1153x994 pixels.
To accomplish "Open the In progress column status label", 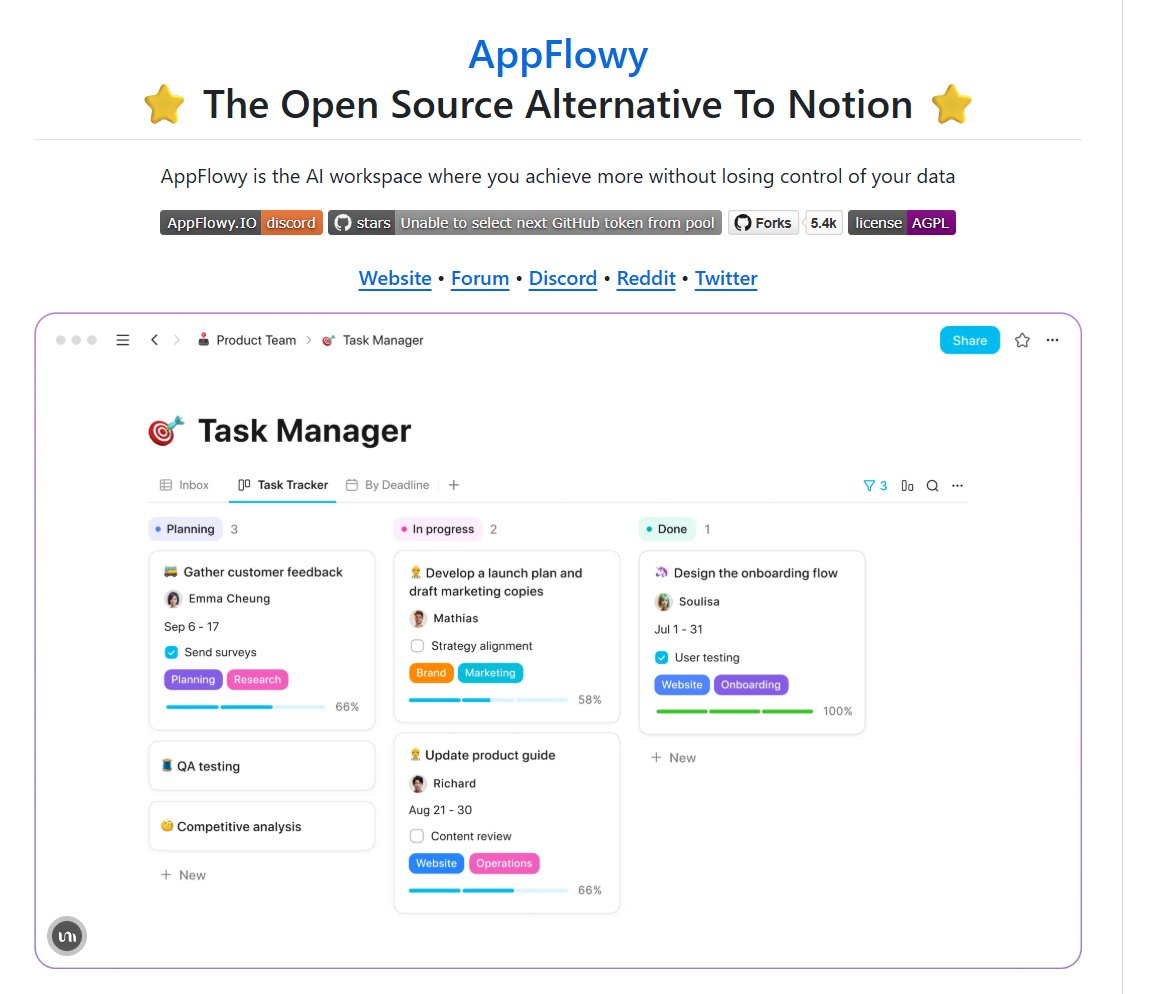I will (438, 529).
